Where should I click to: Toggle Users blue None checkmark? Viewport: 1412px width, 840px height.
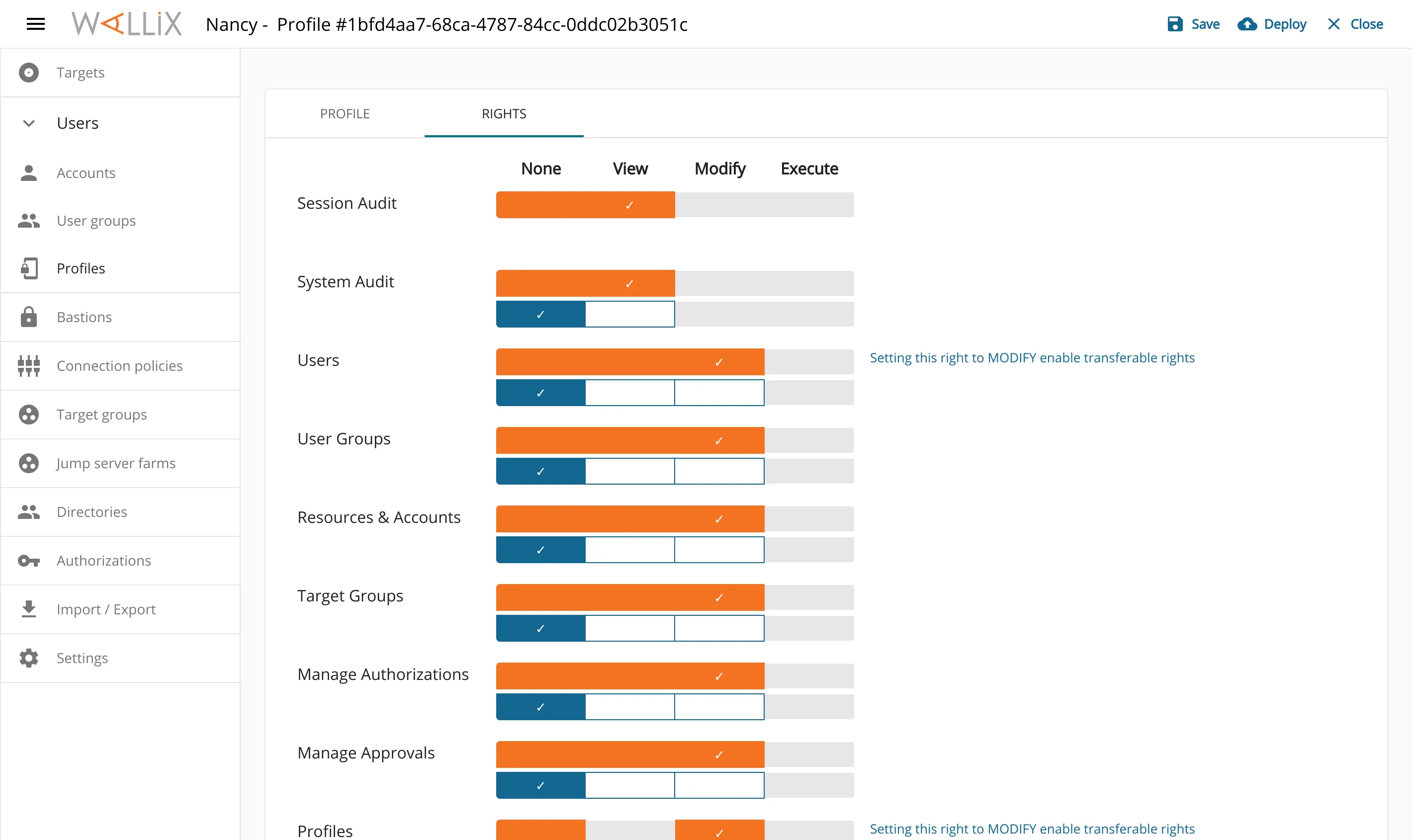(x=540, y=393)
